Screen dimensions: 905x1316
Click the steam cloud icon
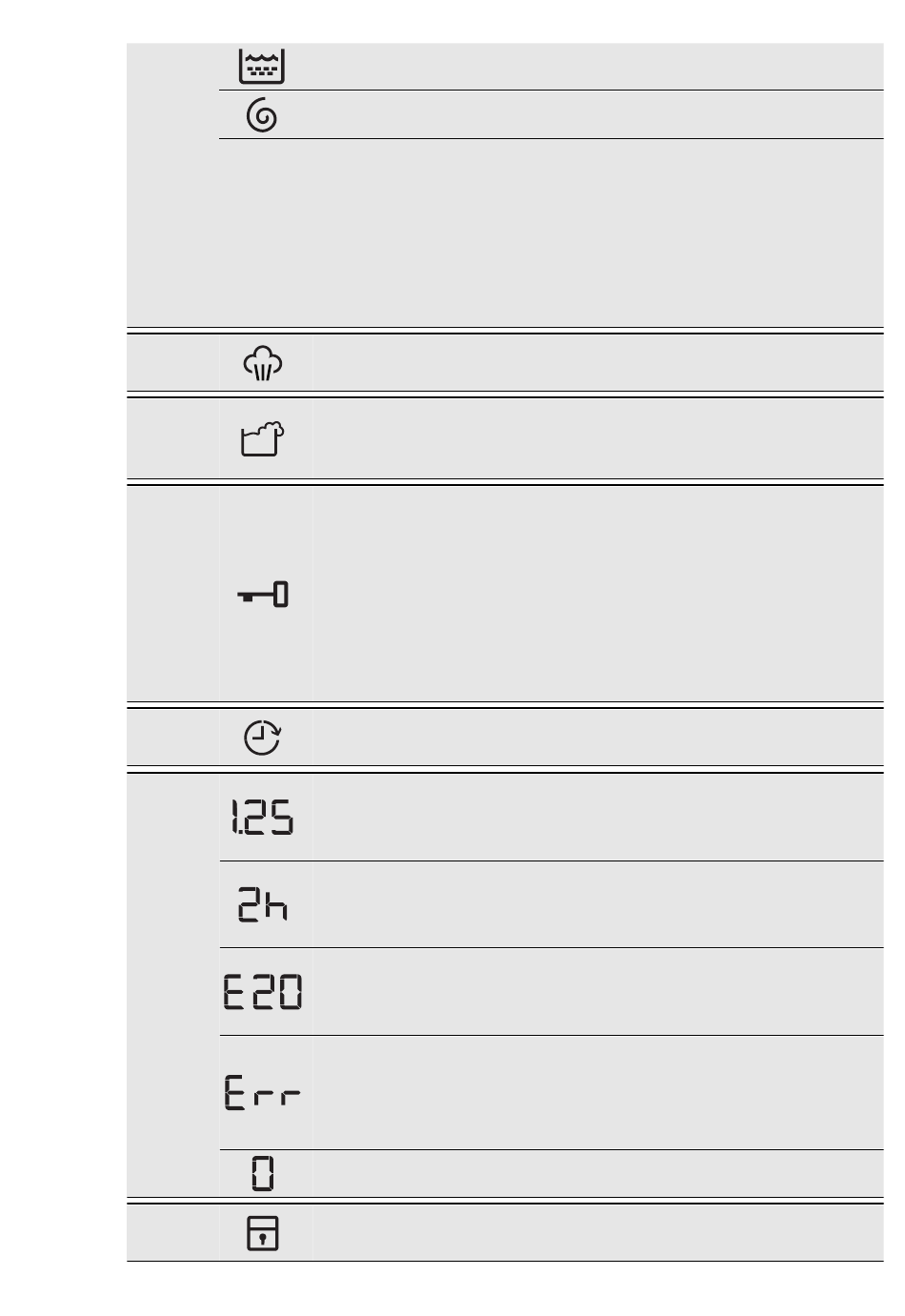[x=263, y=363]
